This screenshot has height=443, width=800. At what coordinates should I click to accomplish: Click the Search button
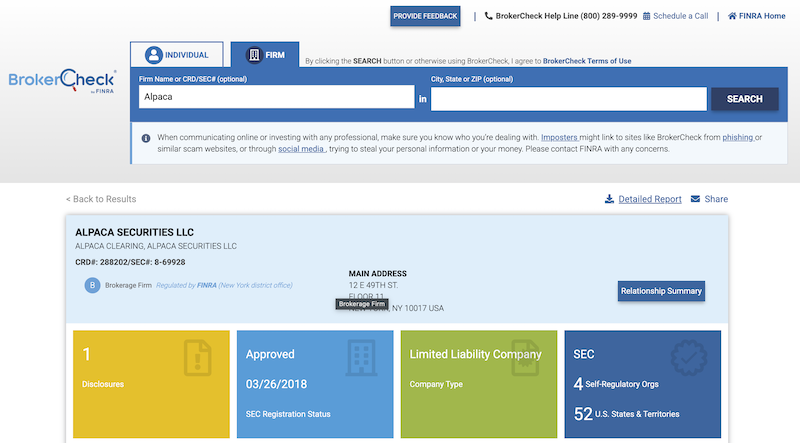(744, 99)
